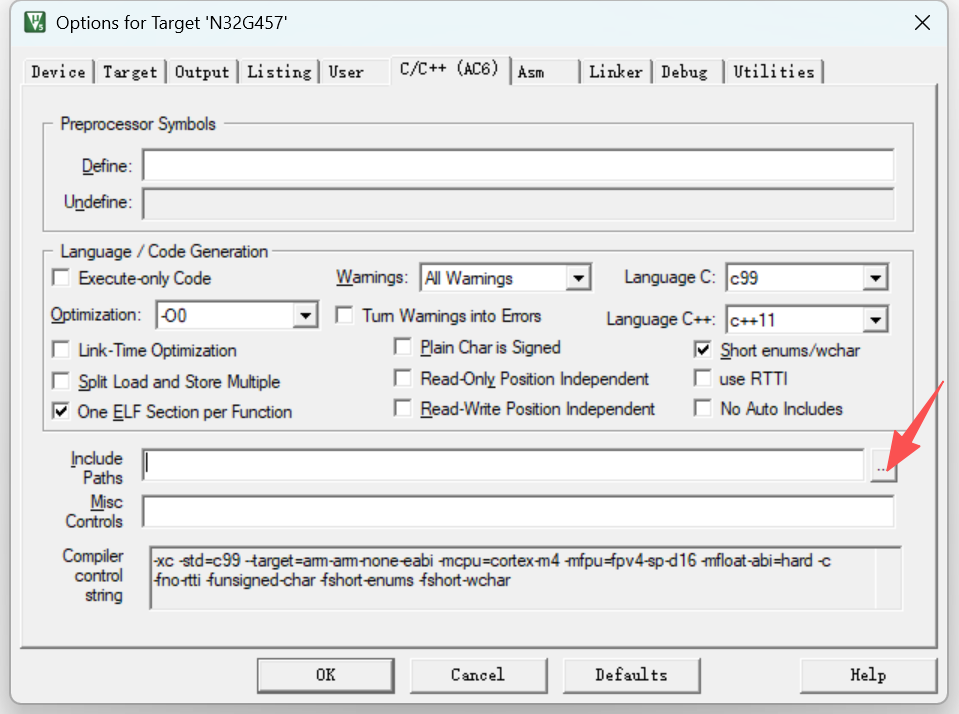Screen dimensions: 959x714
Task: Enable Execute-only Code checkbox
Action: [x=61, y=278]
